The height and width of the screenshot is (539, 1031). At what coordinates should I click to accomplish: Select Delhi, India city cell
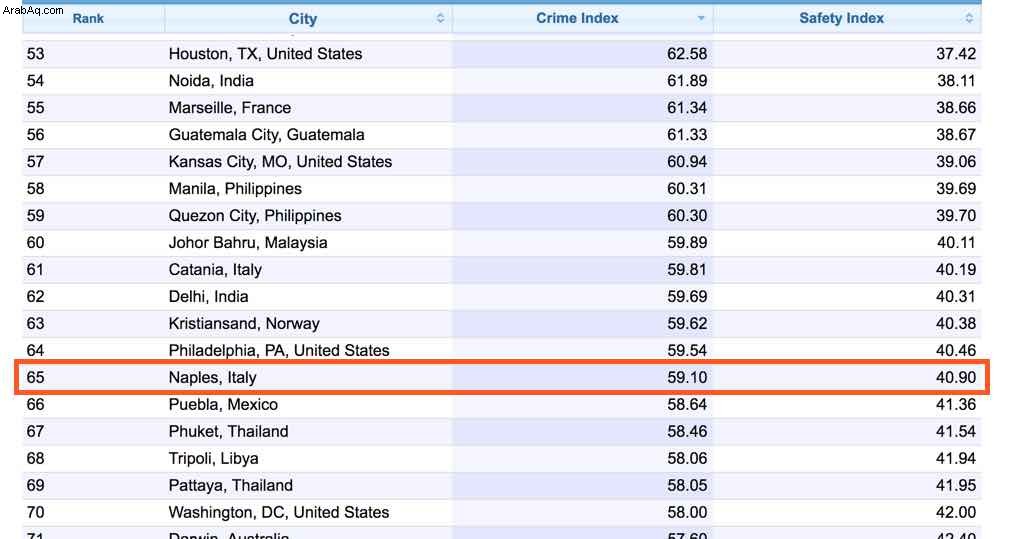coord(208,296)
